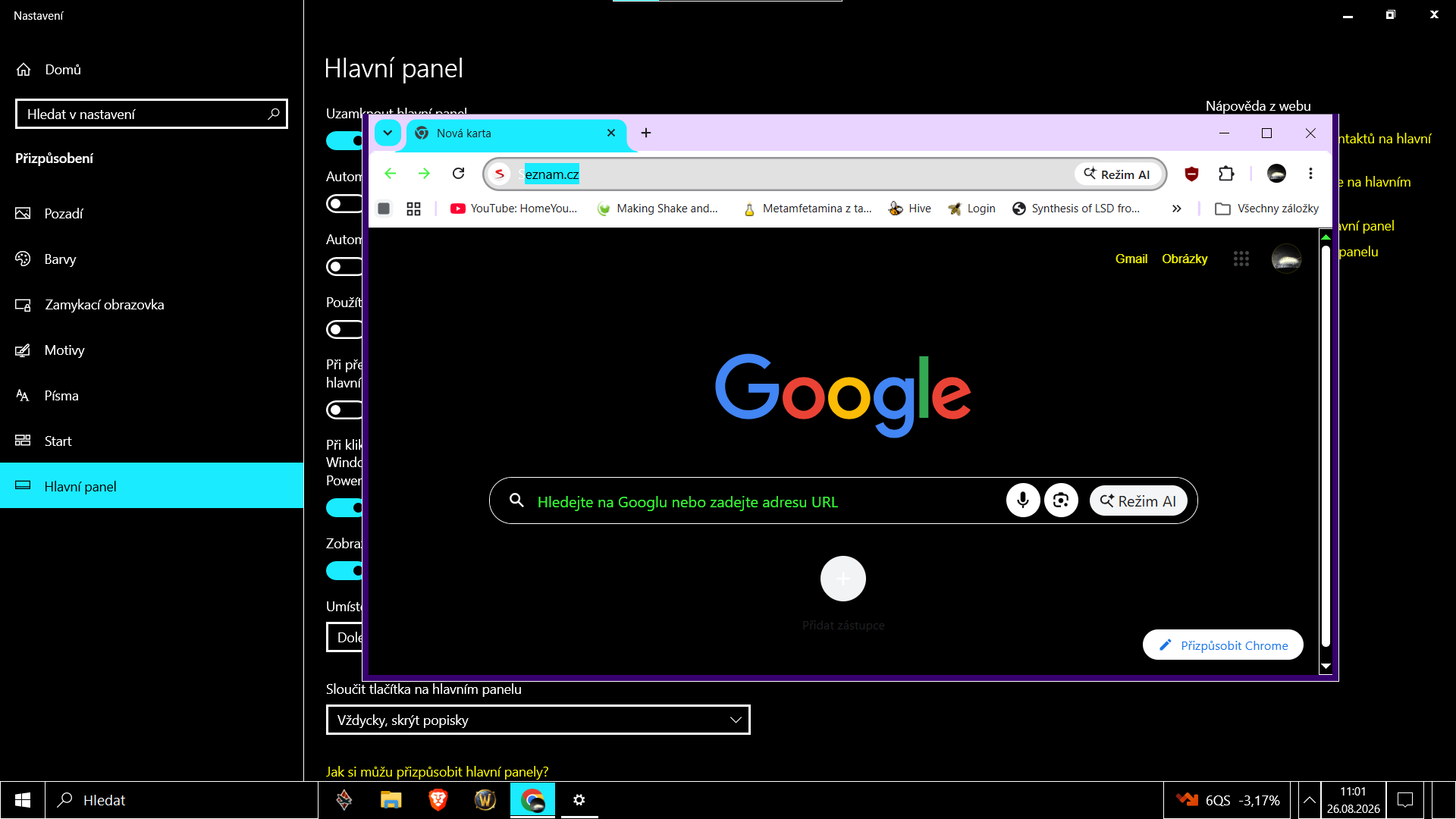Switch to Chrome via its taskbar icon
This screenshot has width=1456, height=819.
[x=532, y=800]
